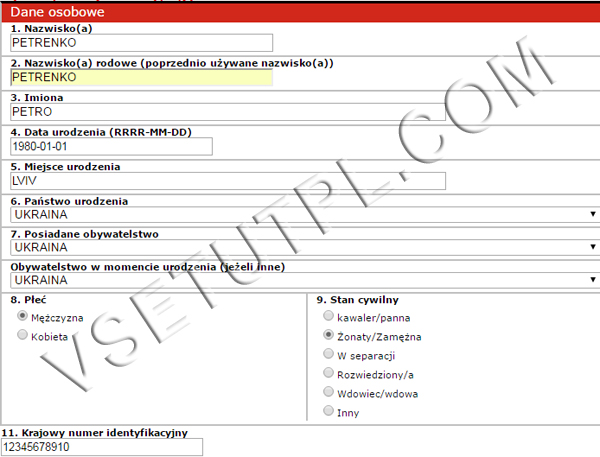Choose kawaler/panna marital status
Image resolution: width=600 pixels, height=457 pixels.
(328, 315)
